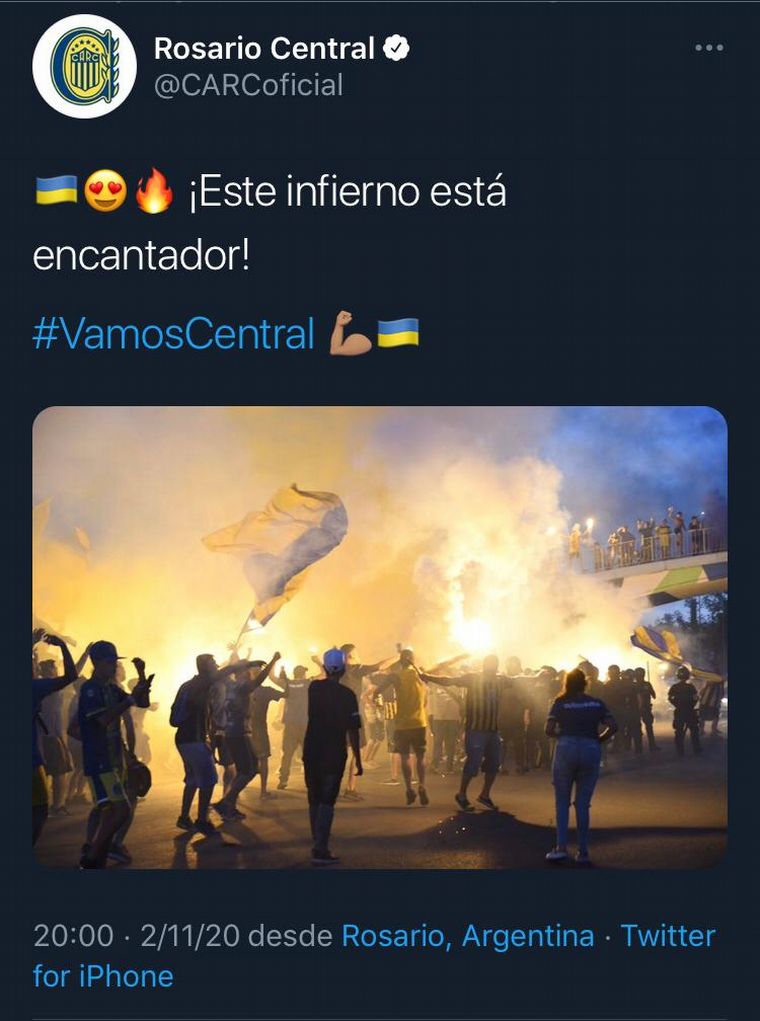Click the heart-eyes emoji in the tweet
760x1021 pixels.
click(x=106, y=191)
